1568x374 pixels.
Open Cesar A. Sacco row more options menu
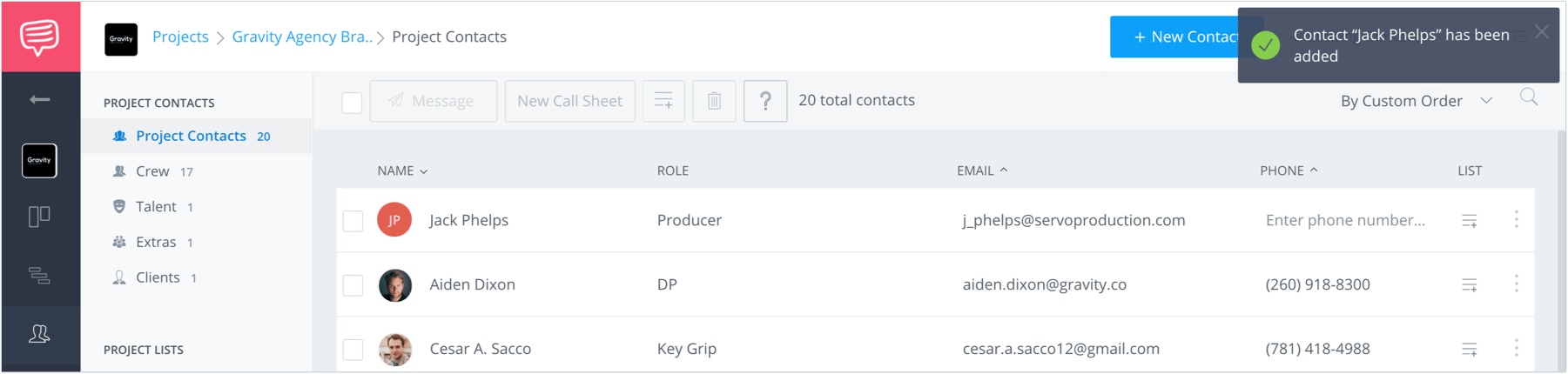[1516, 348]
